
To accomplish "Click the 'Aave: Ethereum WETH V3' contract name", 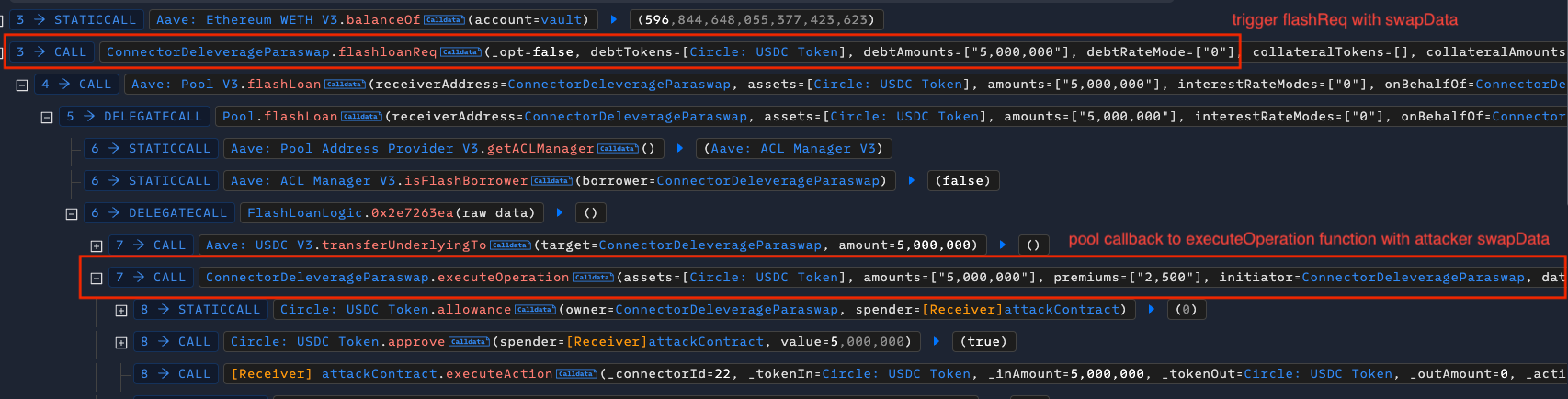I will click(246, 19).
